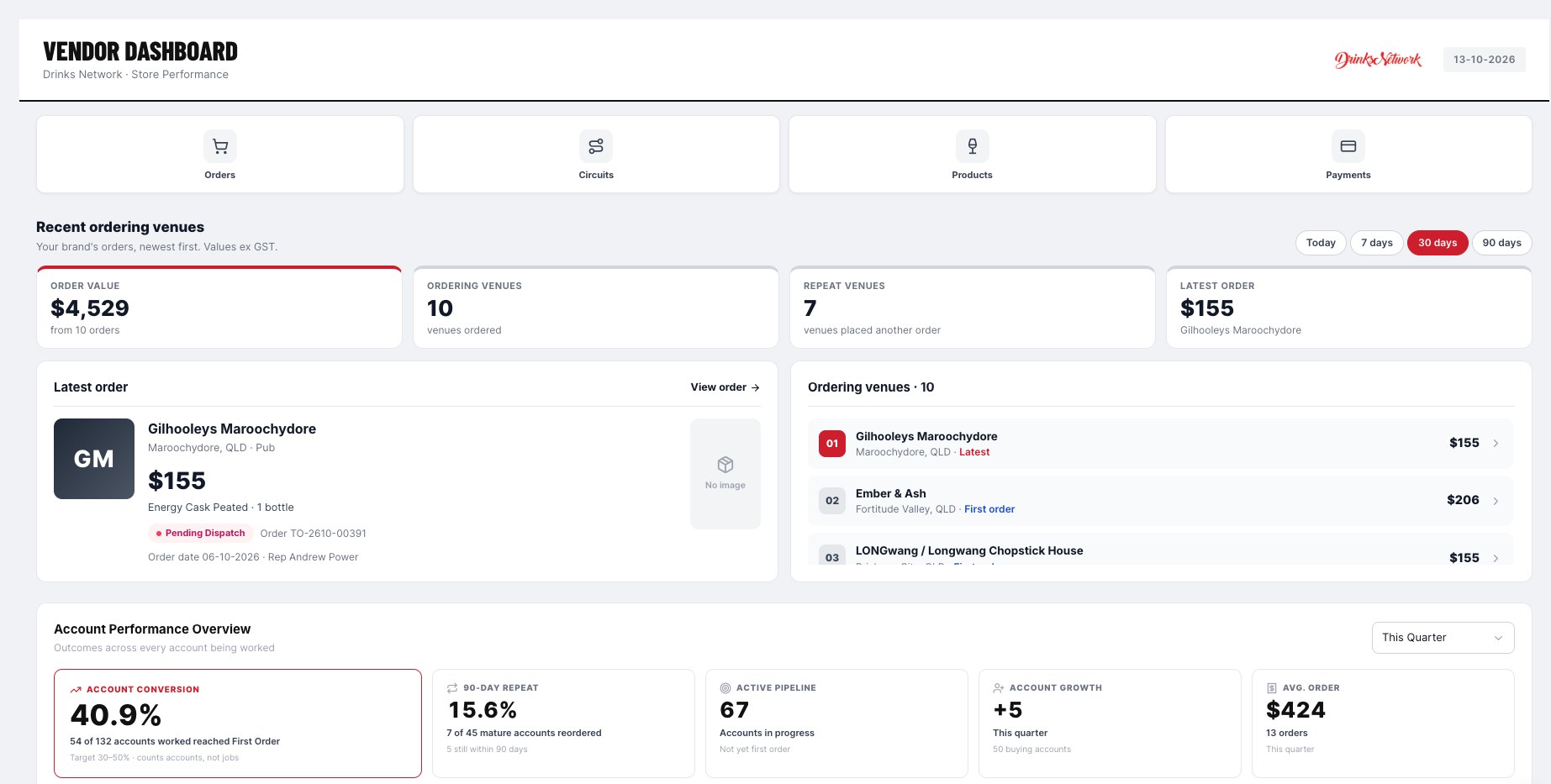Screen dimensions: 1551x784
Task: Expand LONGwang Chopstick House row chevron
Action: 1496,558
